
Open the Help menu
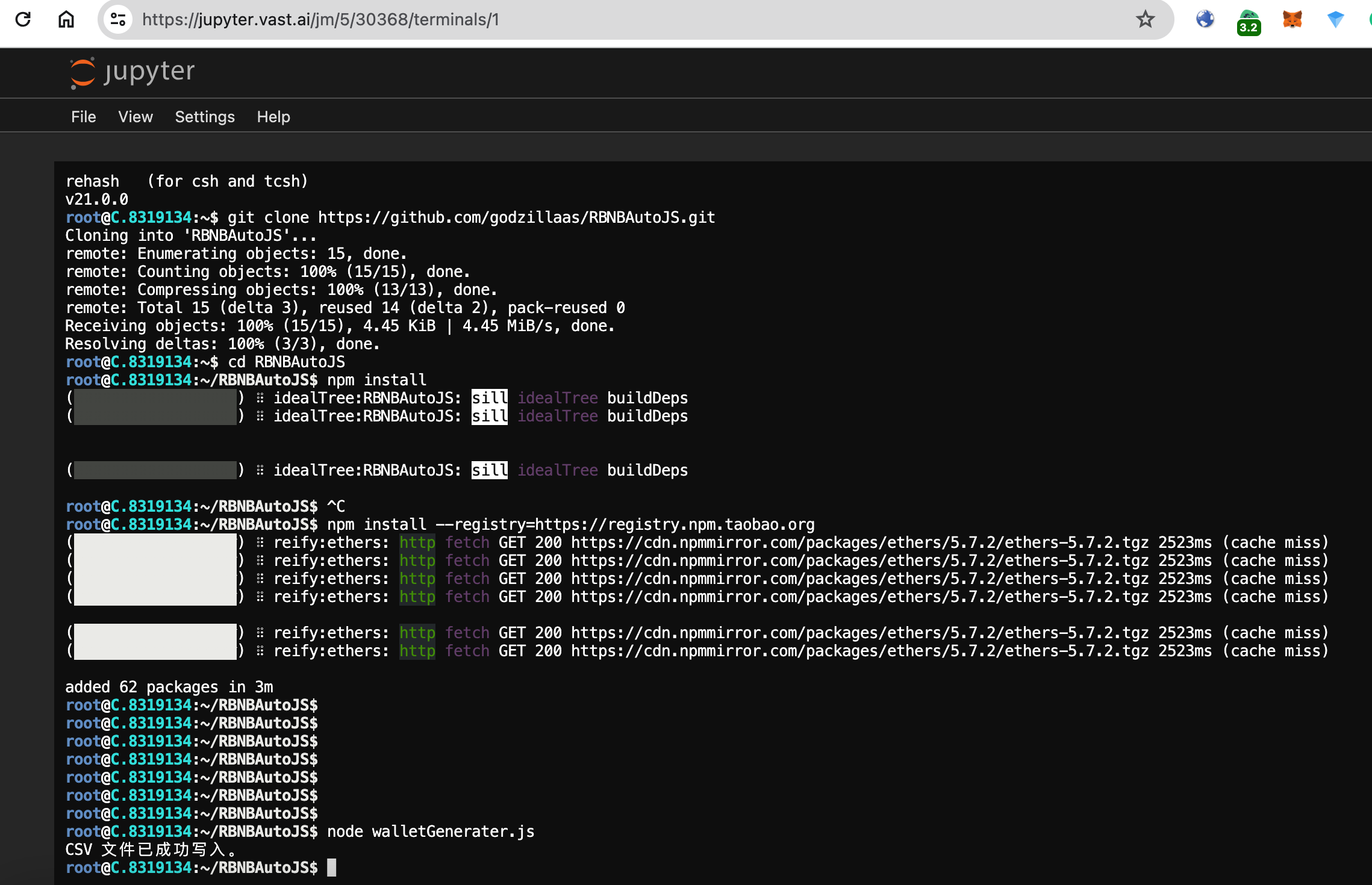click(273, 117)
